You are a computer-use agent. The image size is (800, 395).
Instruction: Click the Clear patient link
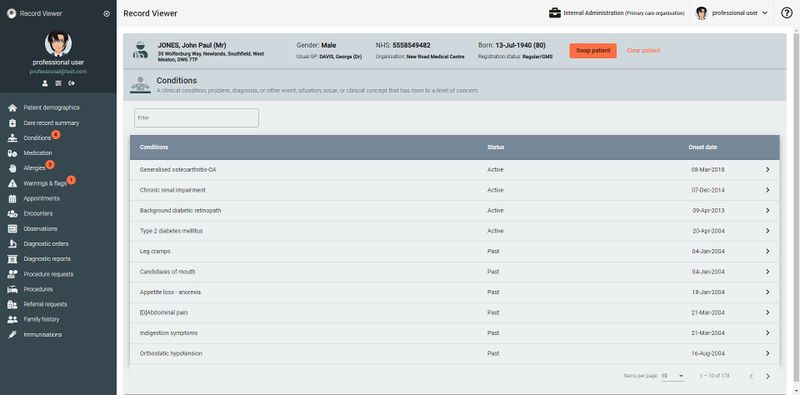click(643, 51)
